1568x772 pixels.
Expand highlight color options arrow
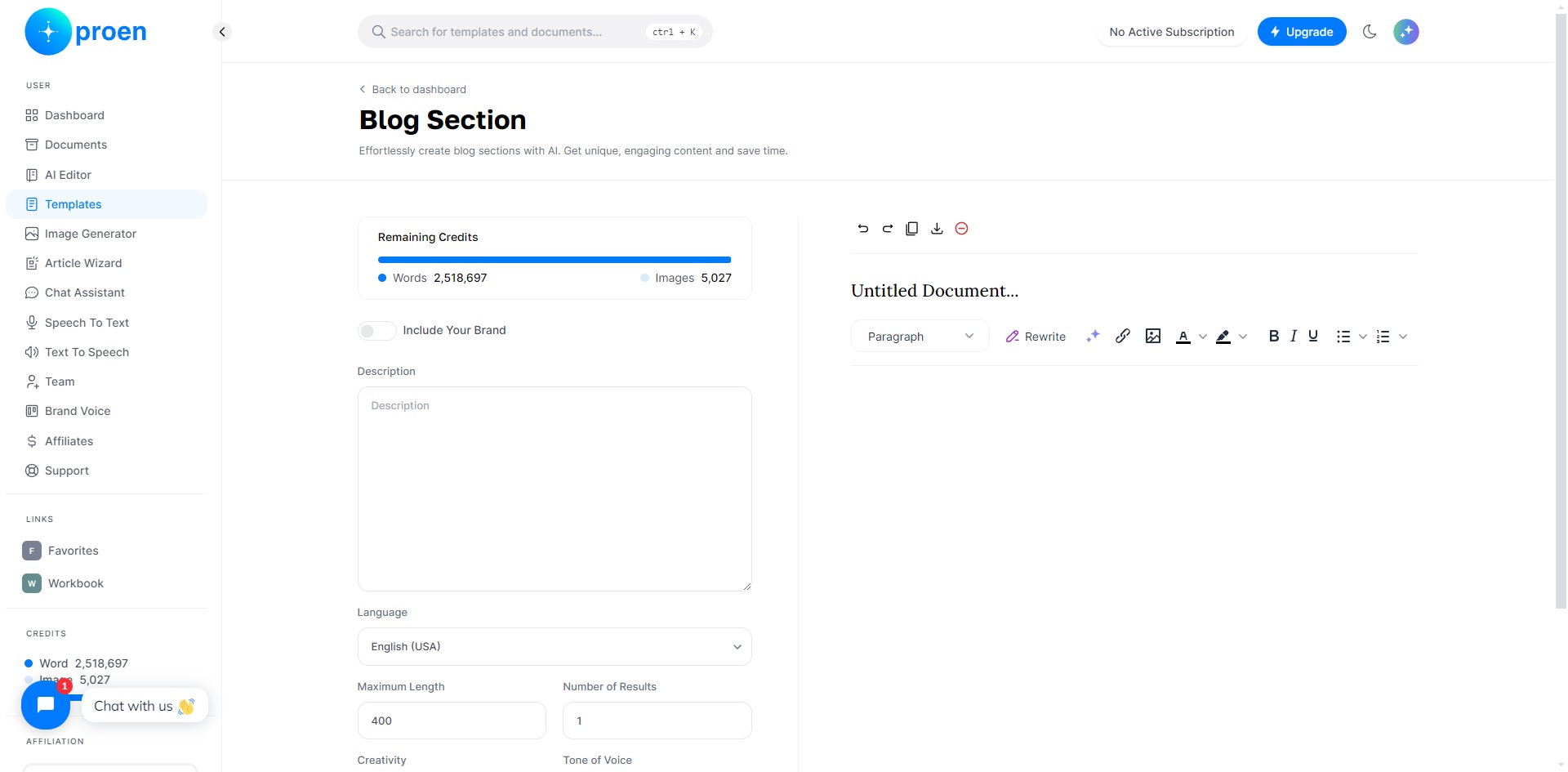point(1243,337)
